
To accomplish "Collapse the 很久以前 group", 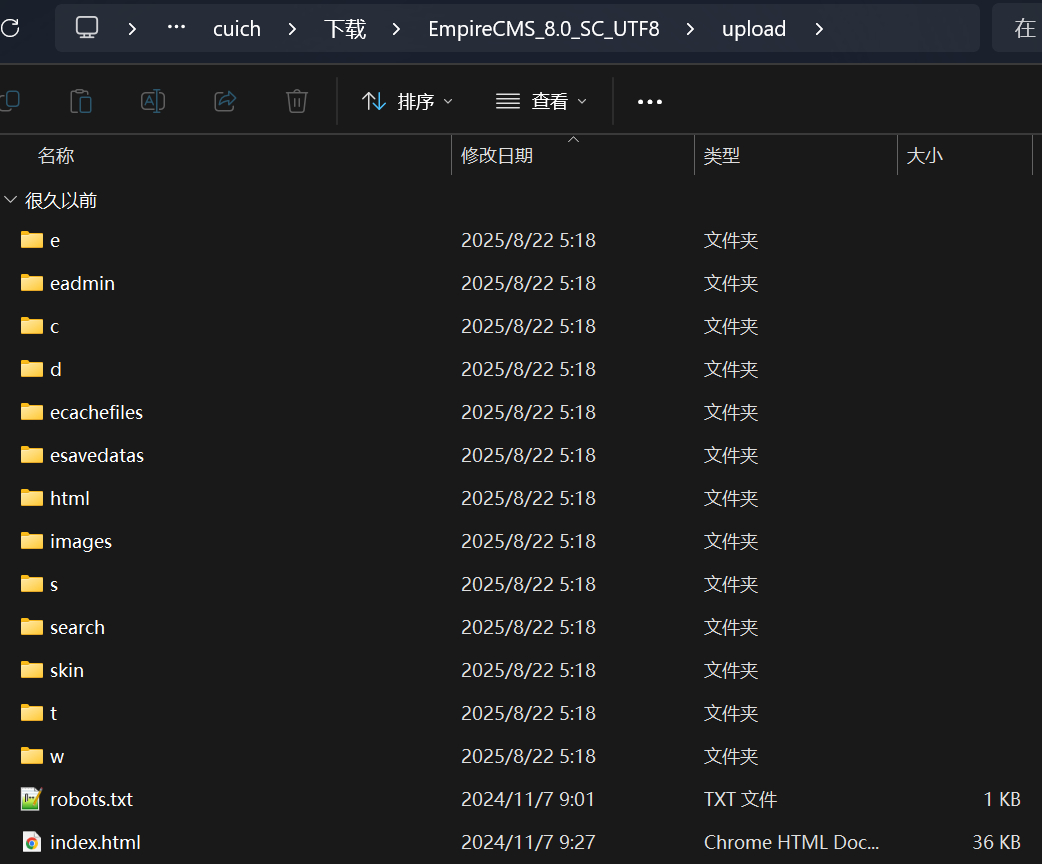I will tap(11, 200).
